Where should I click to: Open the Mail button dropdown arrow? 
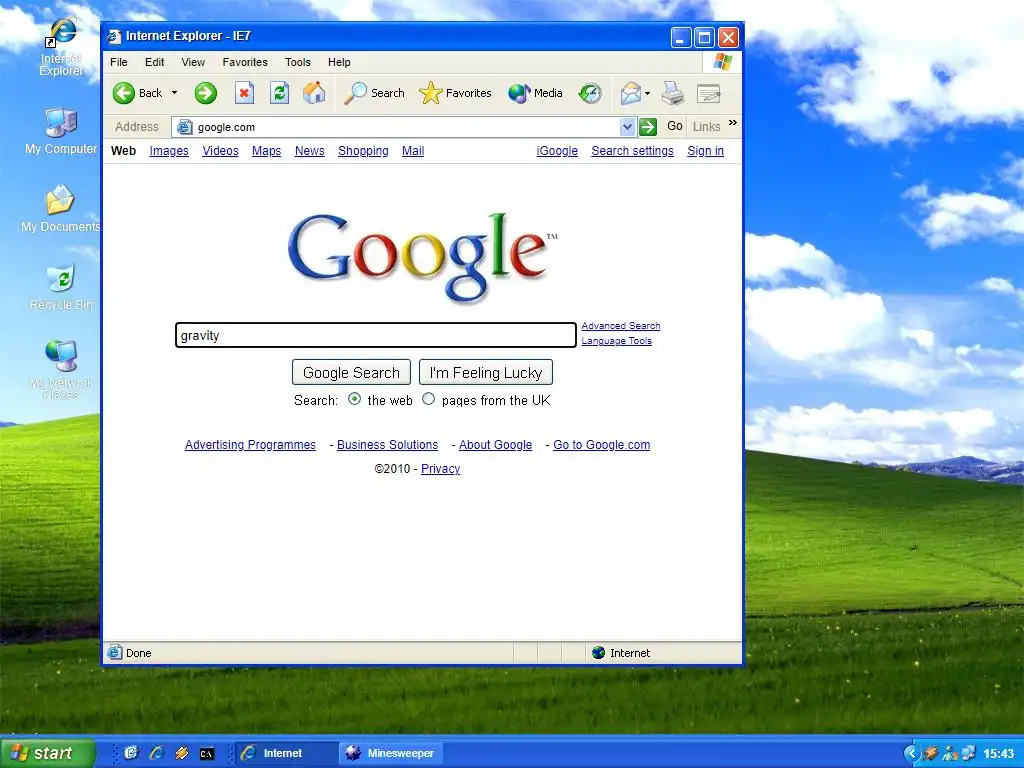[647, 93]
